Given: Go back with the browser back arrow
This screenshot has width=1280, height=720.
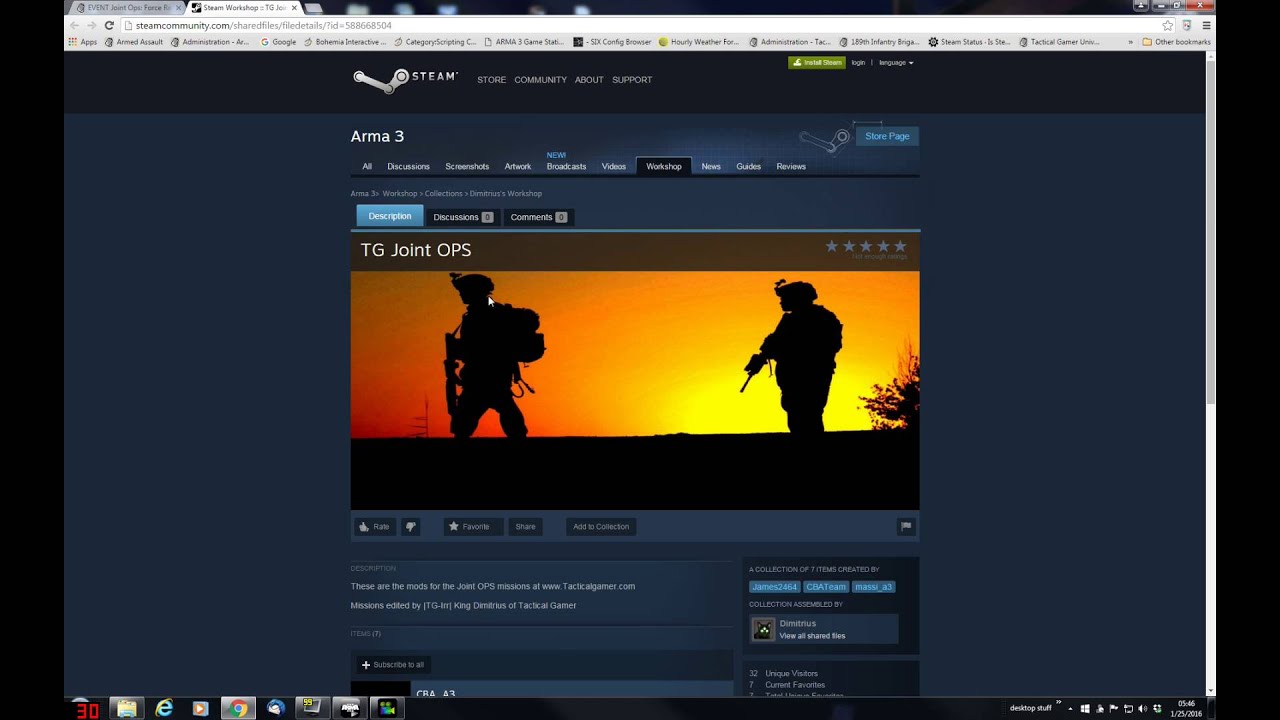Looking at the screenshot, I should click(74, 25).
